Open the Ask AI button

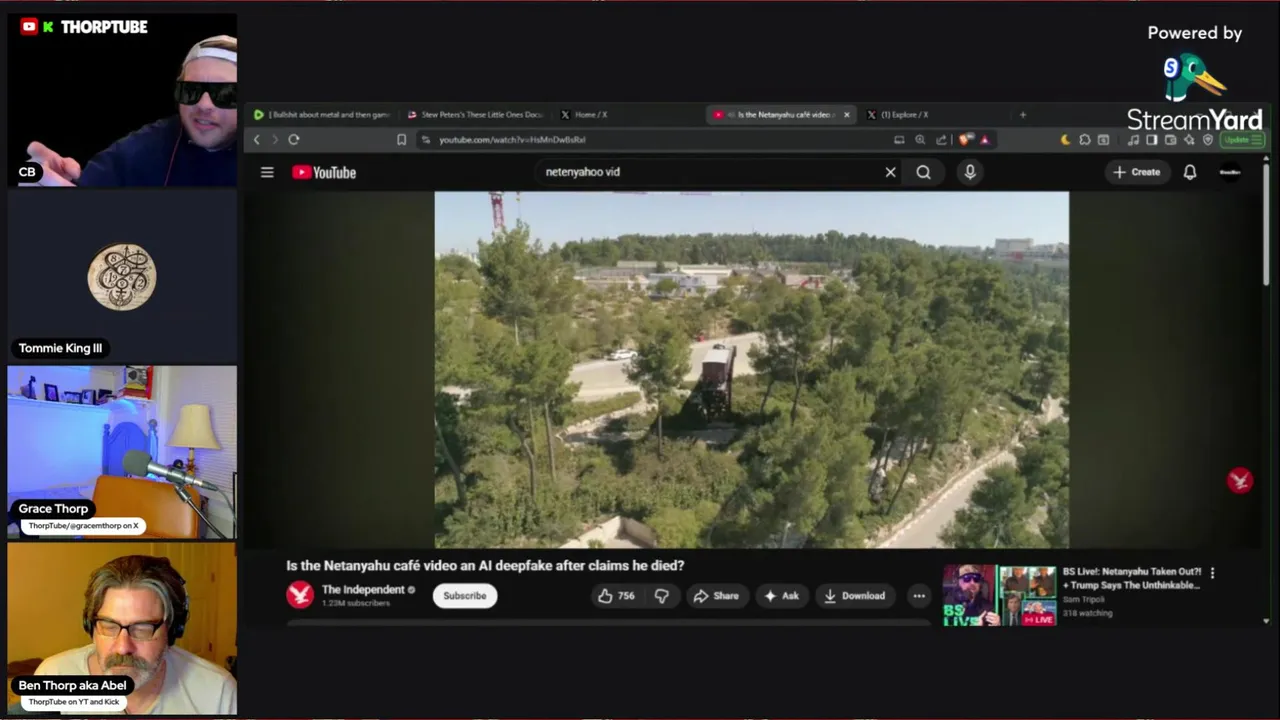[x=781, y=596]
